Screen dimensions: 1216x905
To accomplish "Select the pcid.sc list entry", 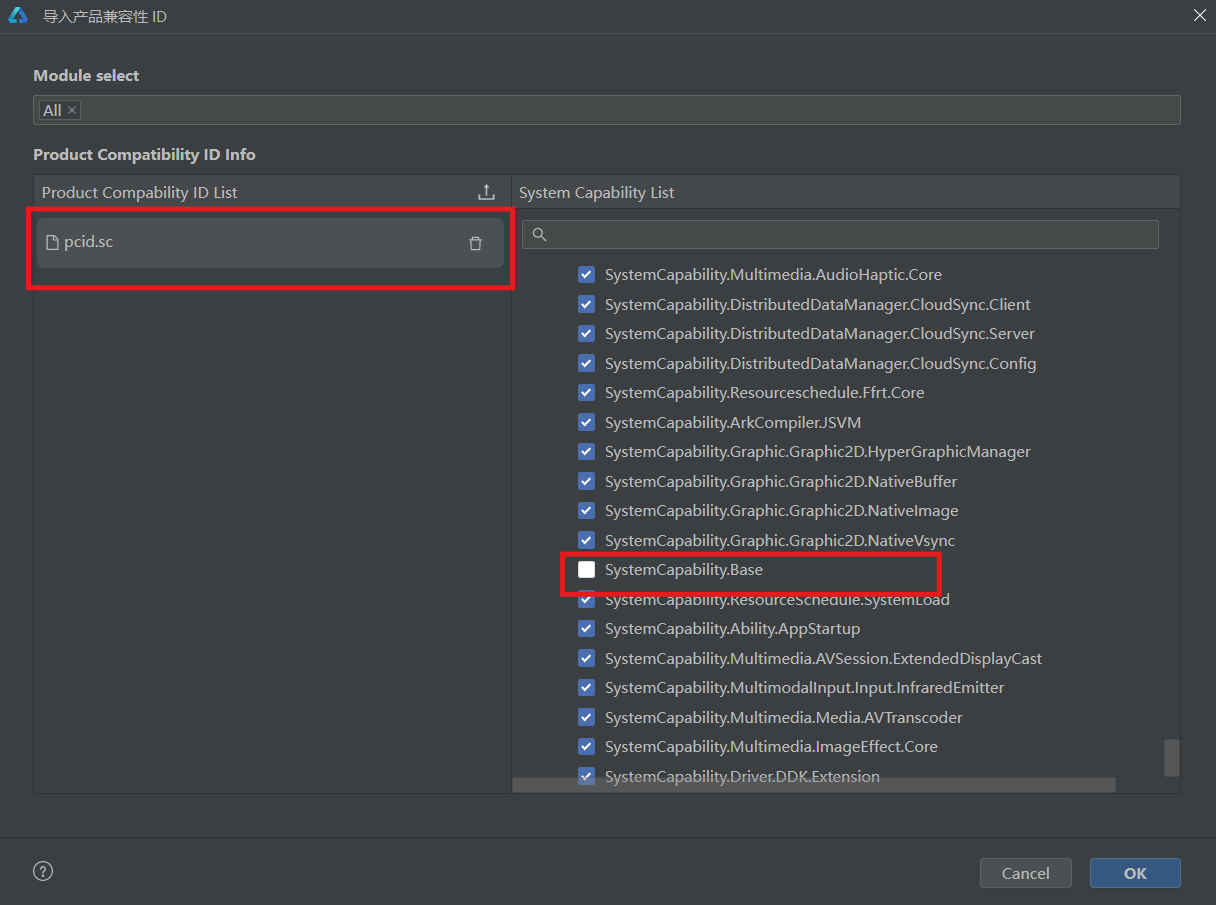I will pos(250,243).
